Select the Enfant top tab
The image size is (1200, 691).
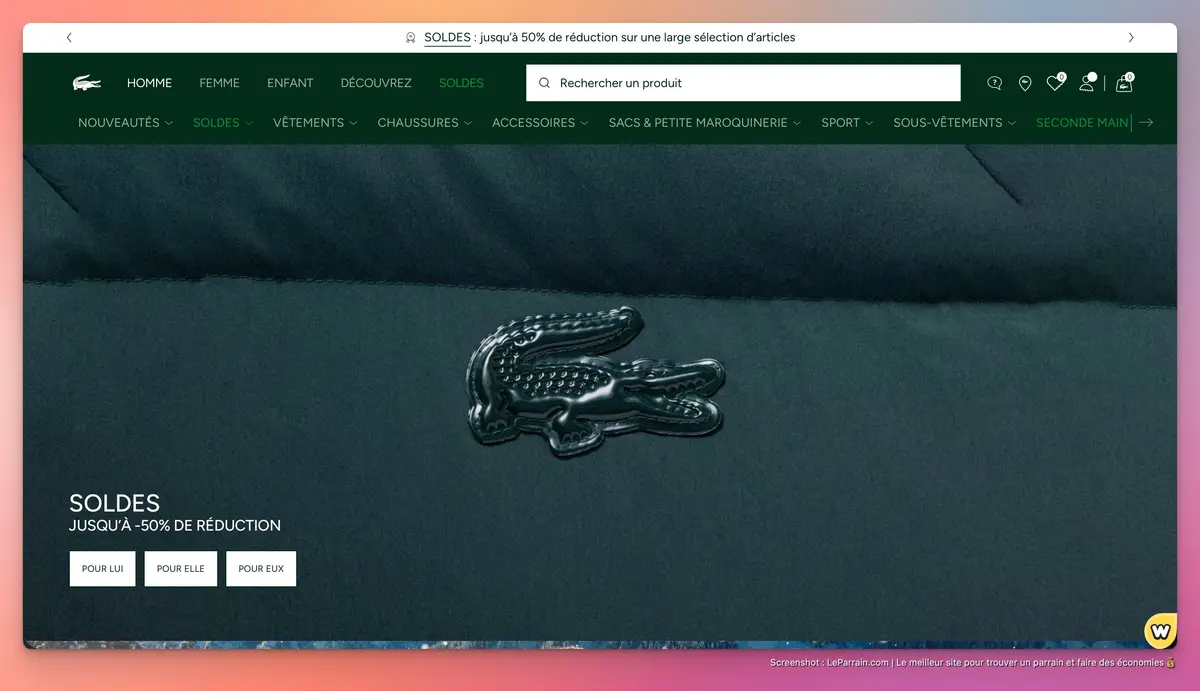[x=290, y=83]
